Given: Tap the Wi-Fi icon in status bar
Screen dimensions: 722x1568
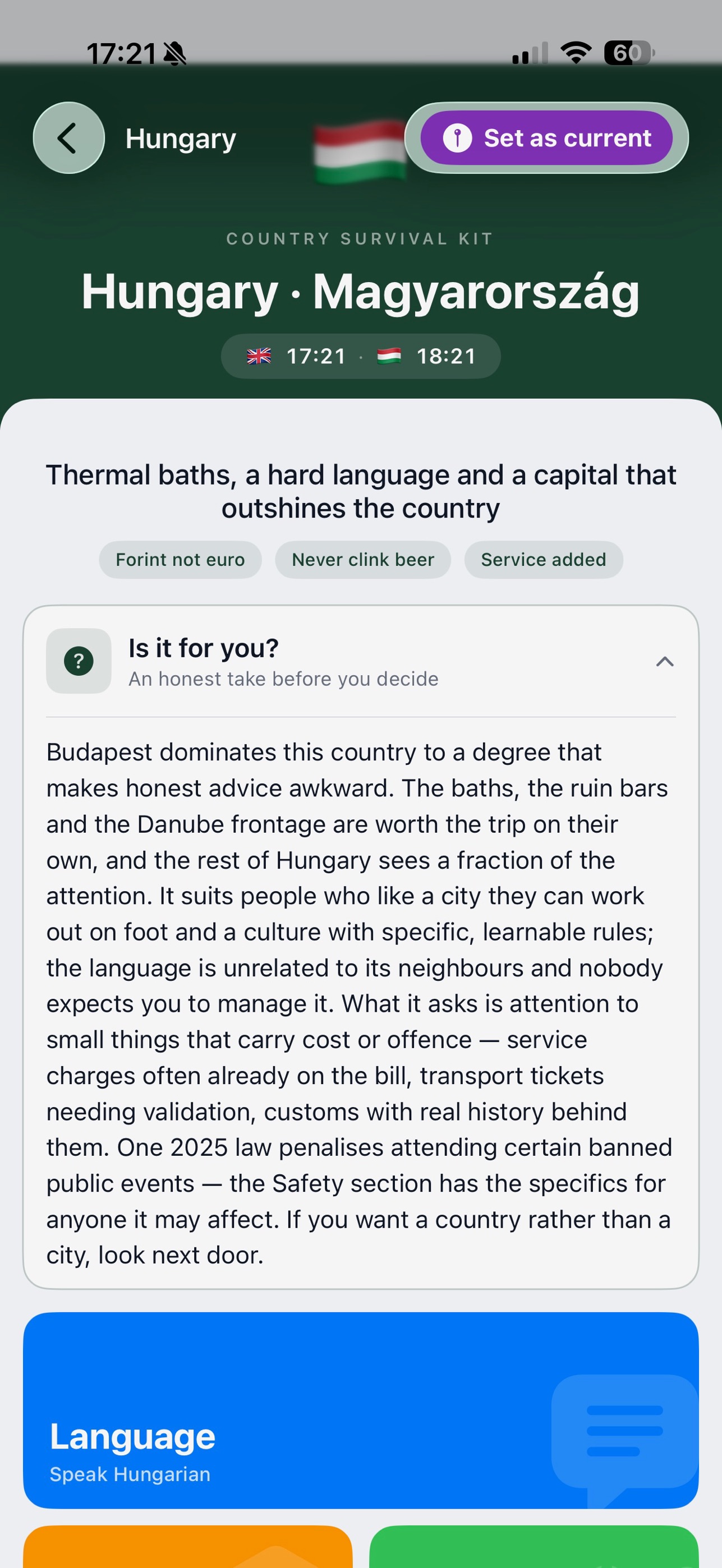Looking at the screenshot, I should point(576,53).
